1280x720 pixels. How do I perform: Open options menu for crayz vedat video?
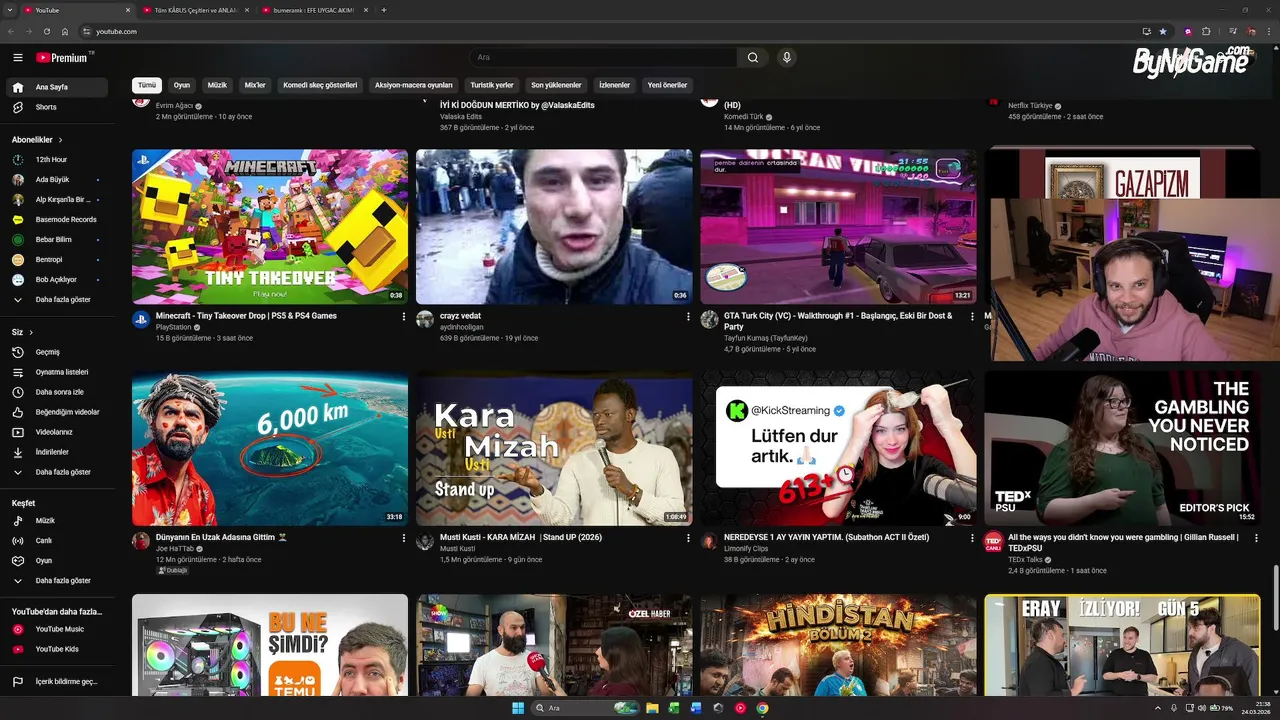(688, 316)
